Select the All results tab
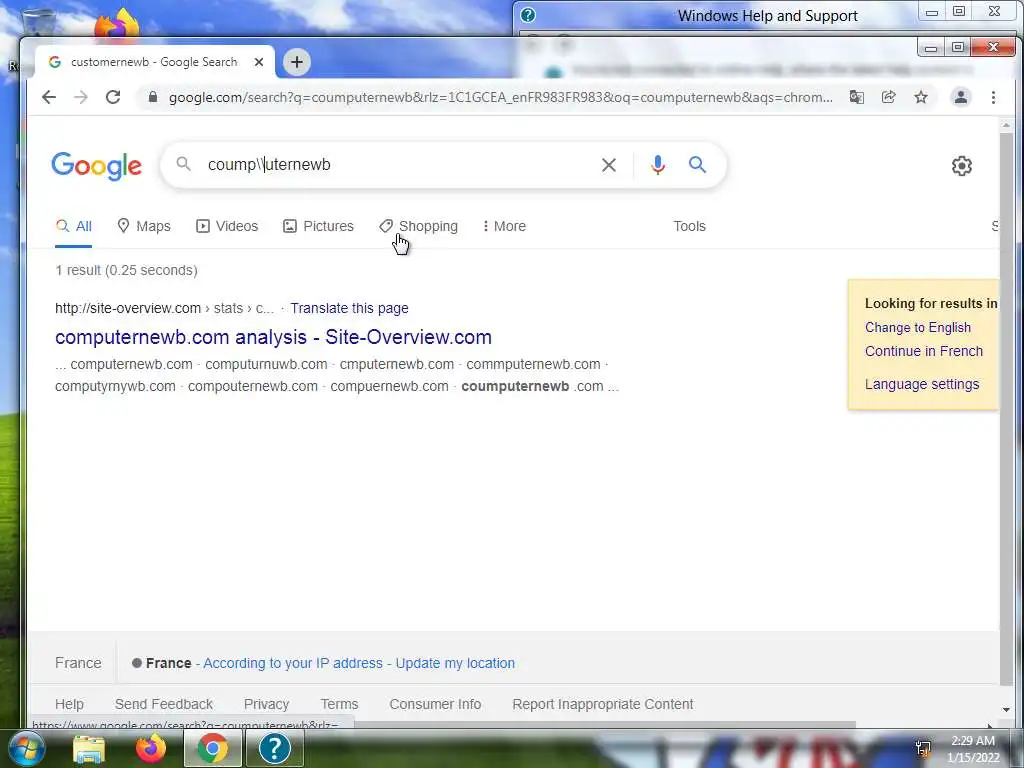The height and width of the screenshot is (768, 1024). [74, 226]
